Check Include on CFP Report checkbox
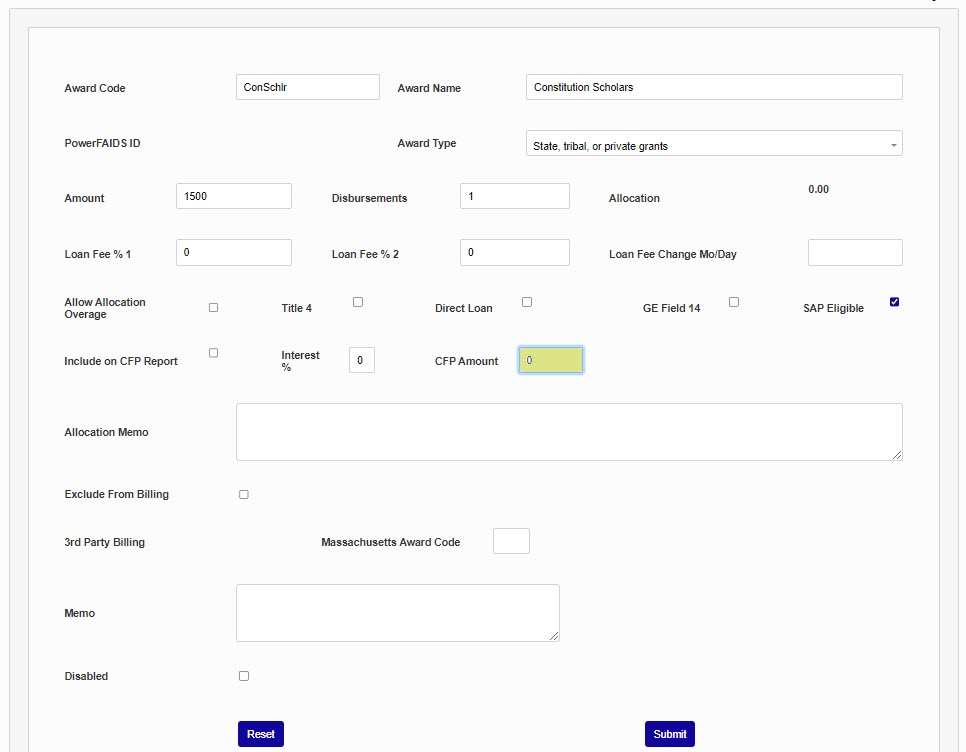This screenshot has height=752, width=966. pyautogui.click(x=213, y=353)
